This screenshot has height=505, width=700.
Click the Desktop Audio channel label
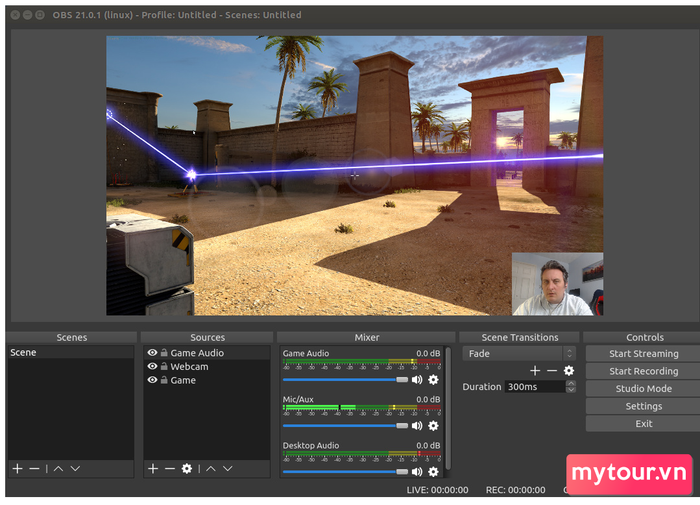click(x=311, y=445)
